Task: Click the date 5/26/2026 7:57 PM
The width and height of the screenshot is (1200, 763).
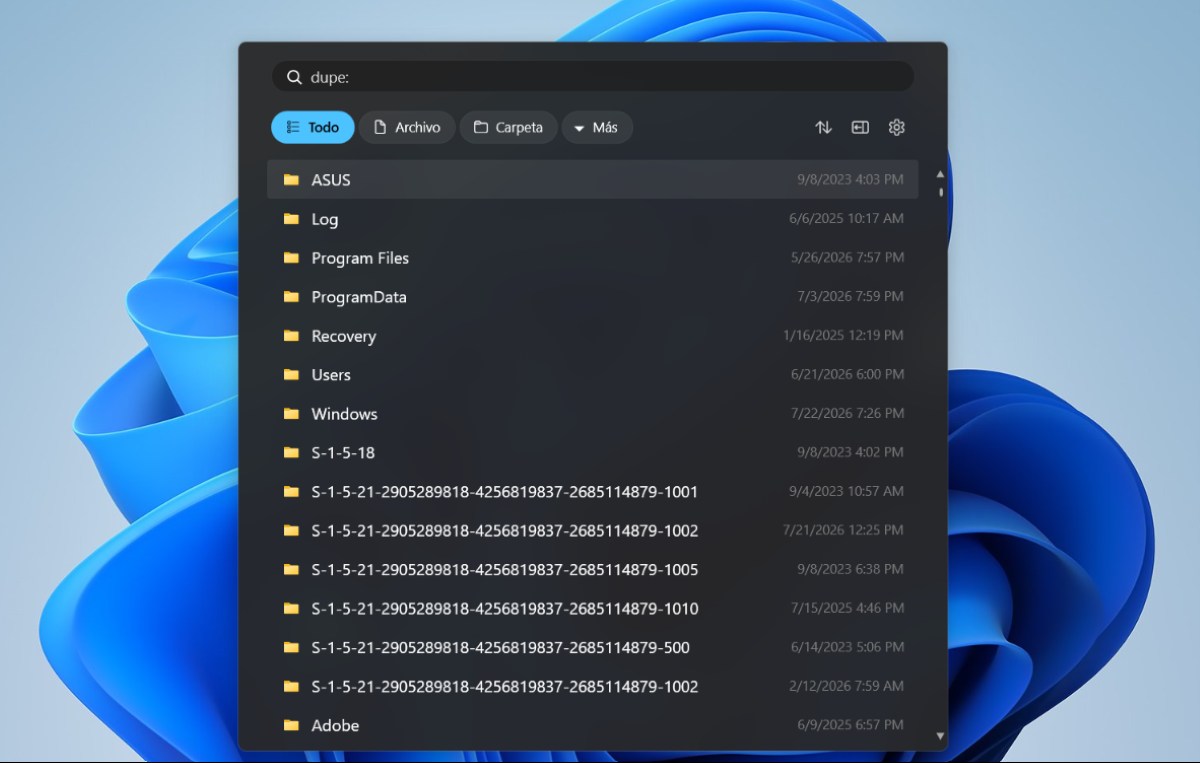Action: pos(847,257)
